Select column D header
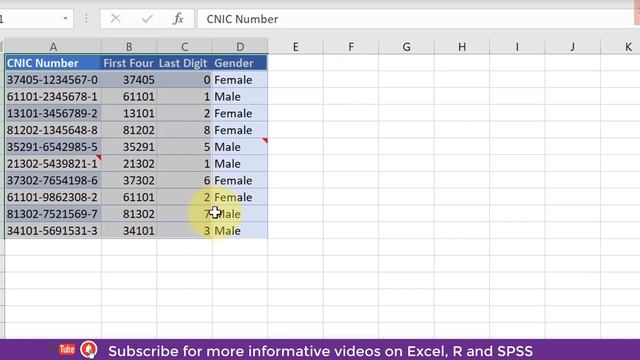Viewport: 640px width, 360px height. click(x=240, y=47)
